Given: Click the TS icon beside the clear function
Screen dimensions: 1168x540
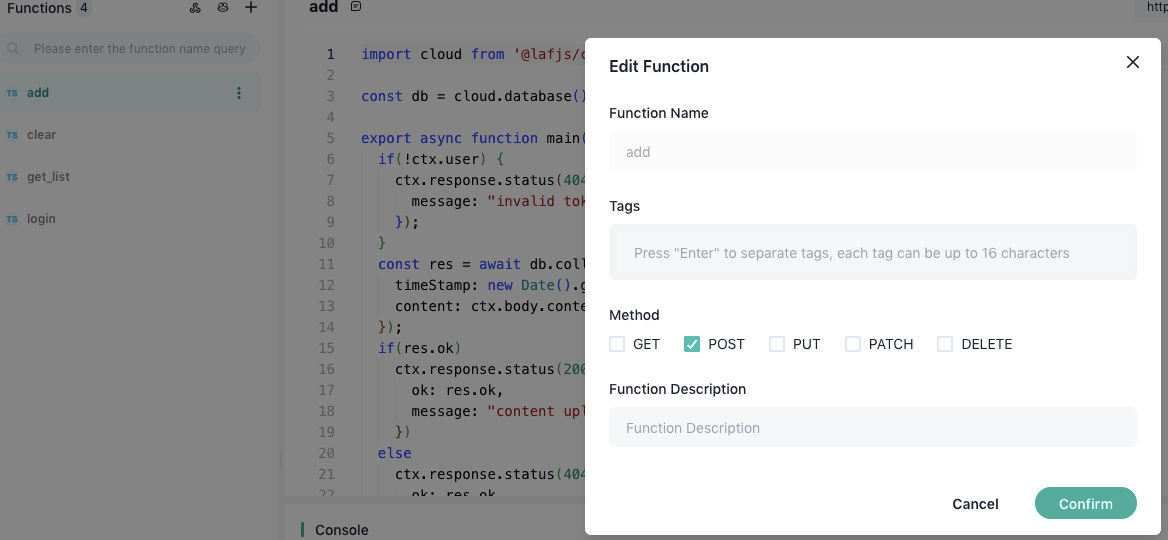Looking at the screenshot, I should pos(12,135).
